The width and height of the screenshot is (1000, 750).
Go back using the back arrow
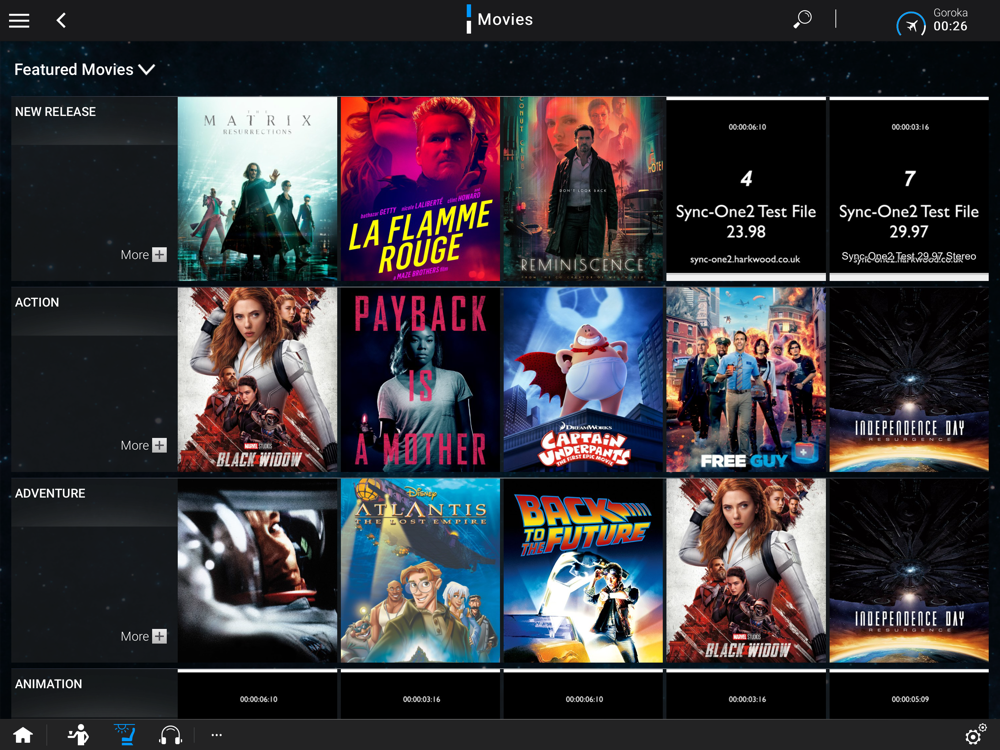(61, 20)
